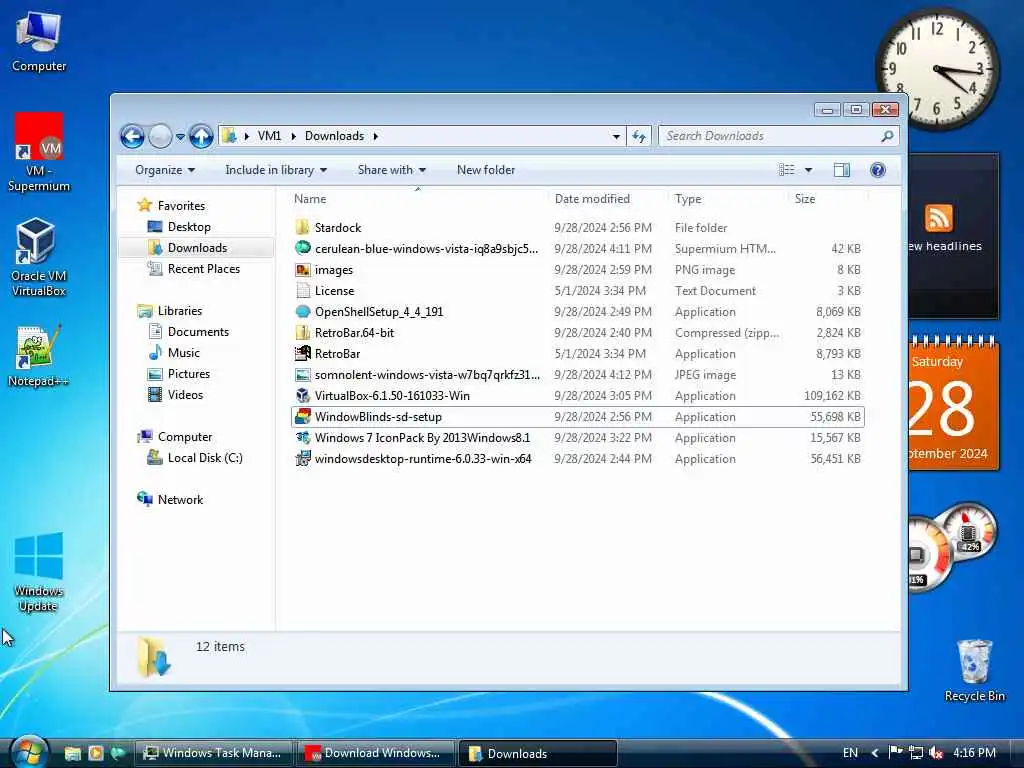Open the Include in library menu

(x=276, y=170)
